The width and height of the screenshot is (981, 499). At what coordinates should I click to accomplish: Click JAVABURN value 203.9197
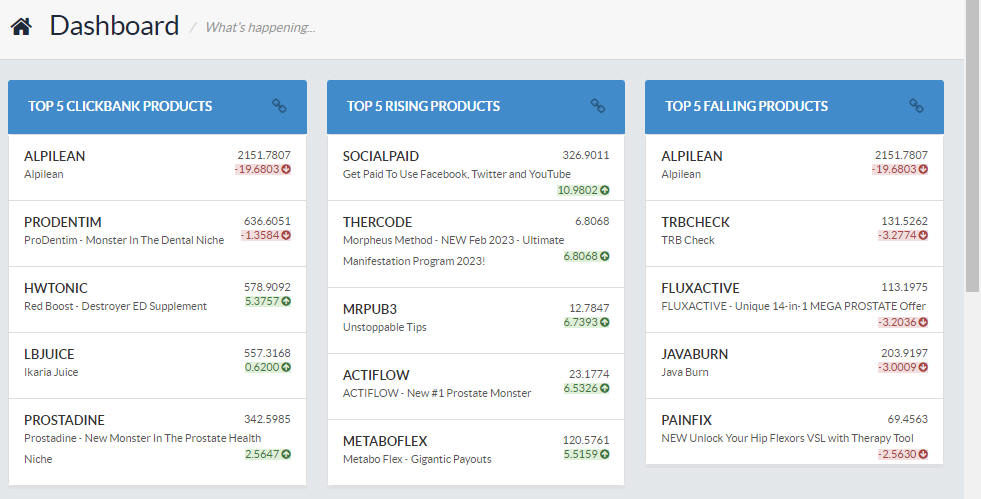point(904,353)
